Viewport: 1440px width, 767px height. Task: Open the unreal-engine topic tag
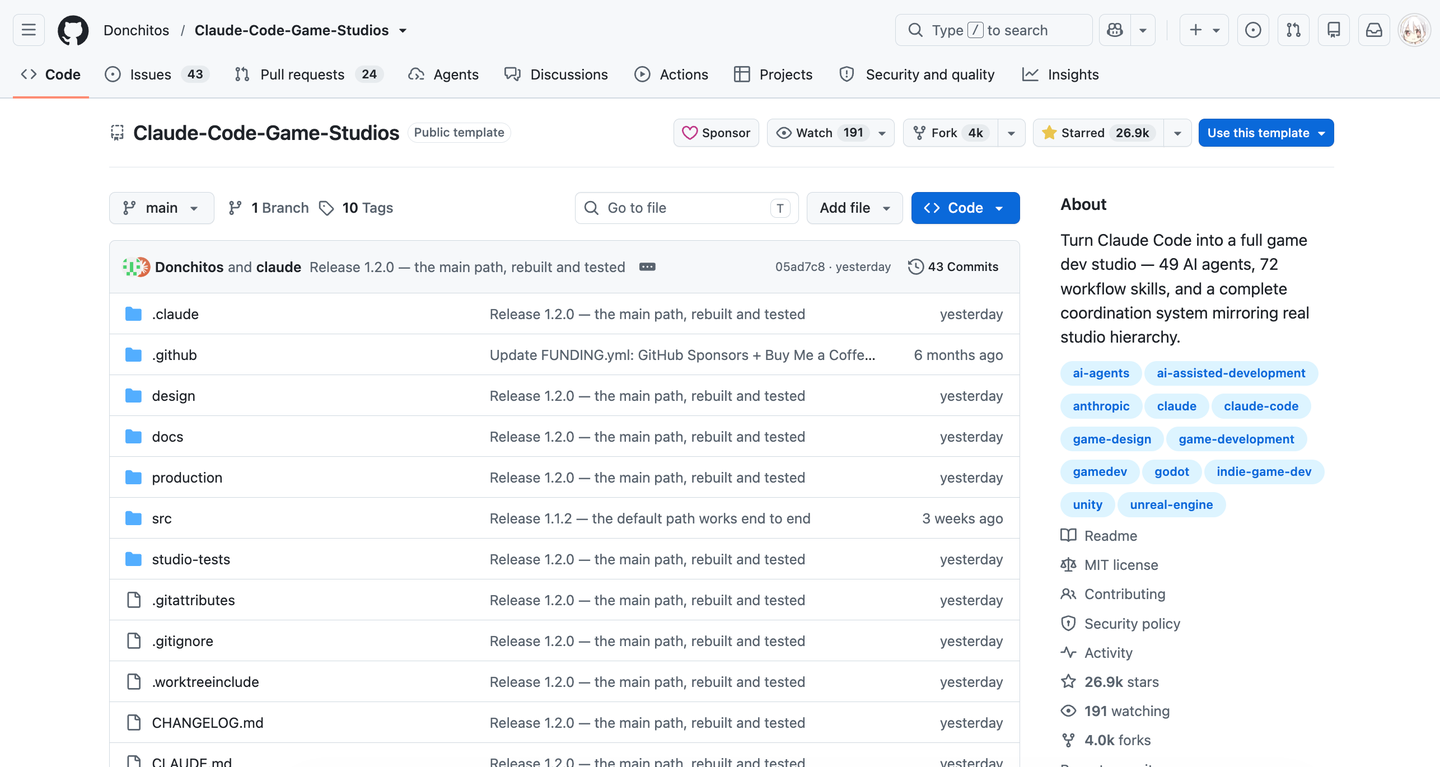(x=1171, y=505)
